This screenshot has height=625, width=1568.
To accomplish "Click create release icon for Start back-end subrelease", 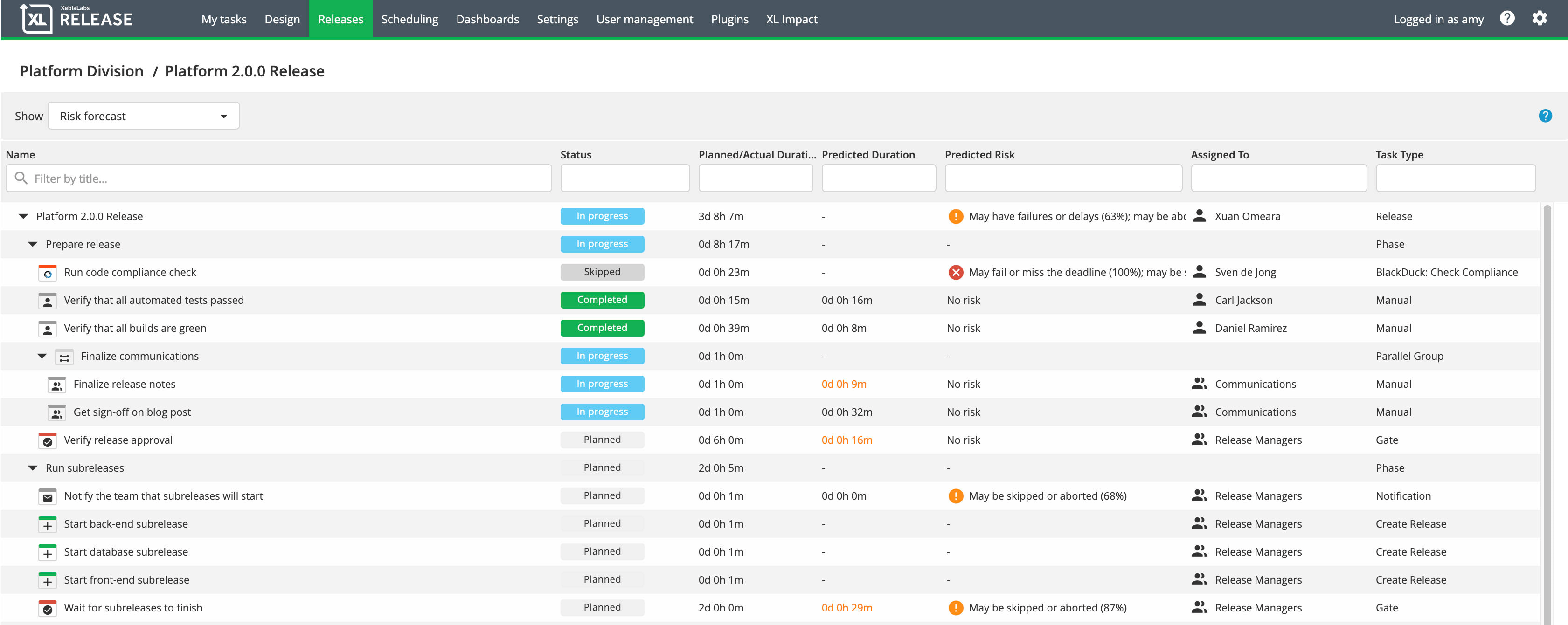I will (48, 525).
